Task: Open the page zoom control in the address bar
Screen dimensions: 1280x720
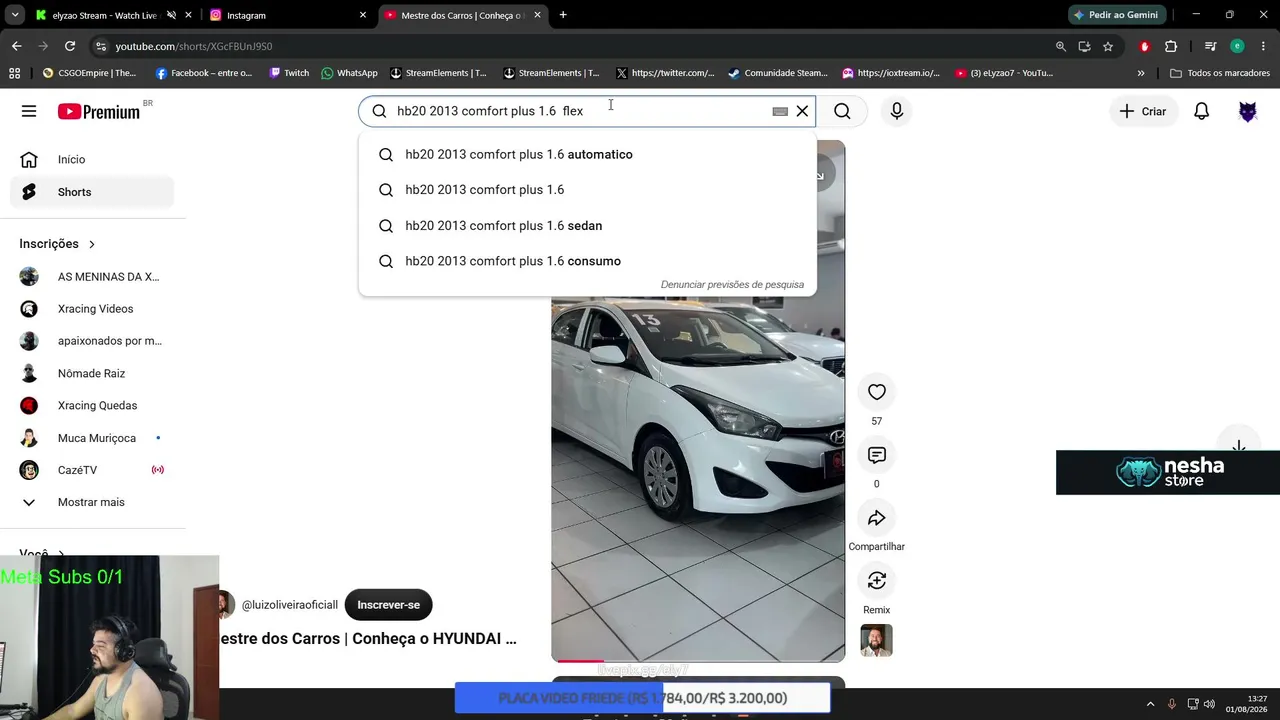Action: (1061, 46)
